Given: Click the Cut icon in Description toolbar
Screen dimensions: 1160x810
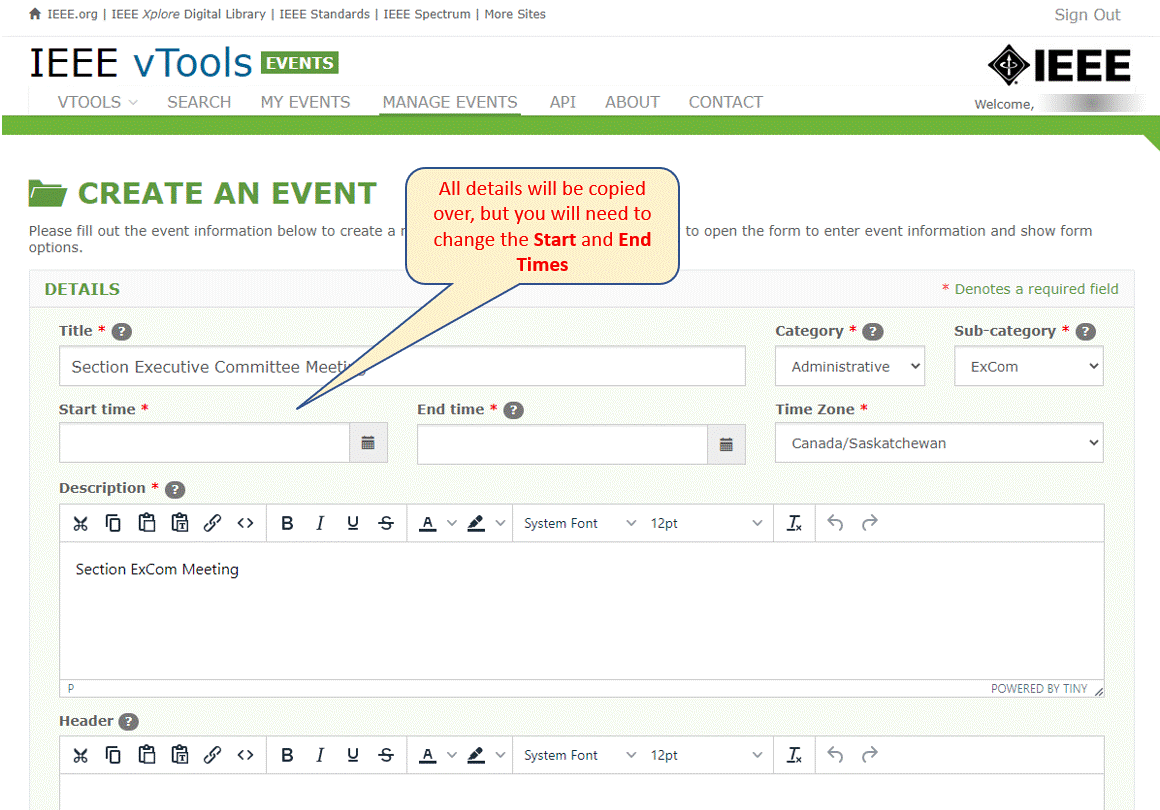Looking at the screenshot, I should [x=81, y=524].
